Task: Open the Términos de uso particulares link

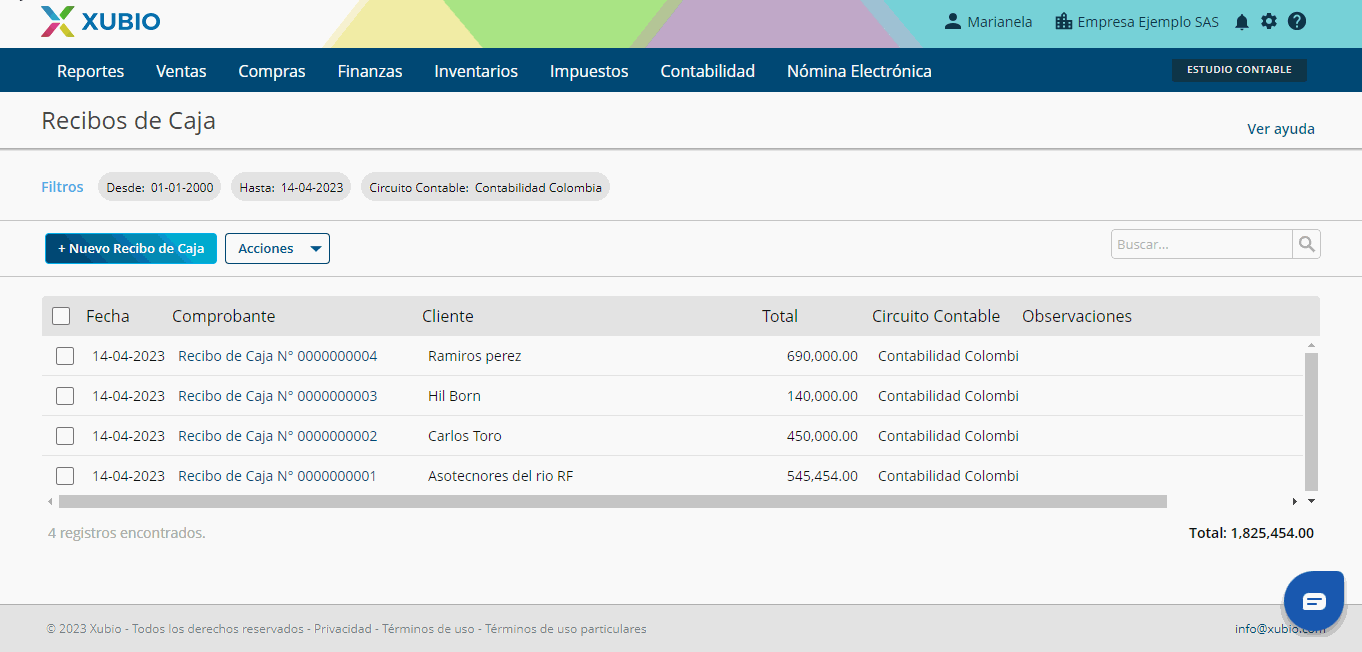Action: (x=566, y=629)
